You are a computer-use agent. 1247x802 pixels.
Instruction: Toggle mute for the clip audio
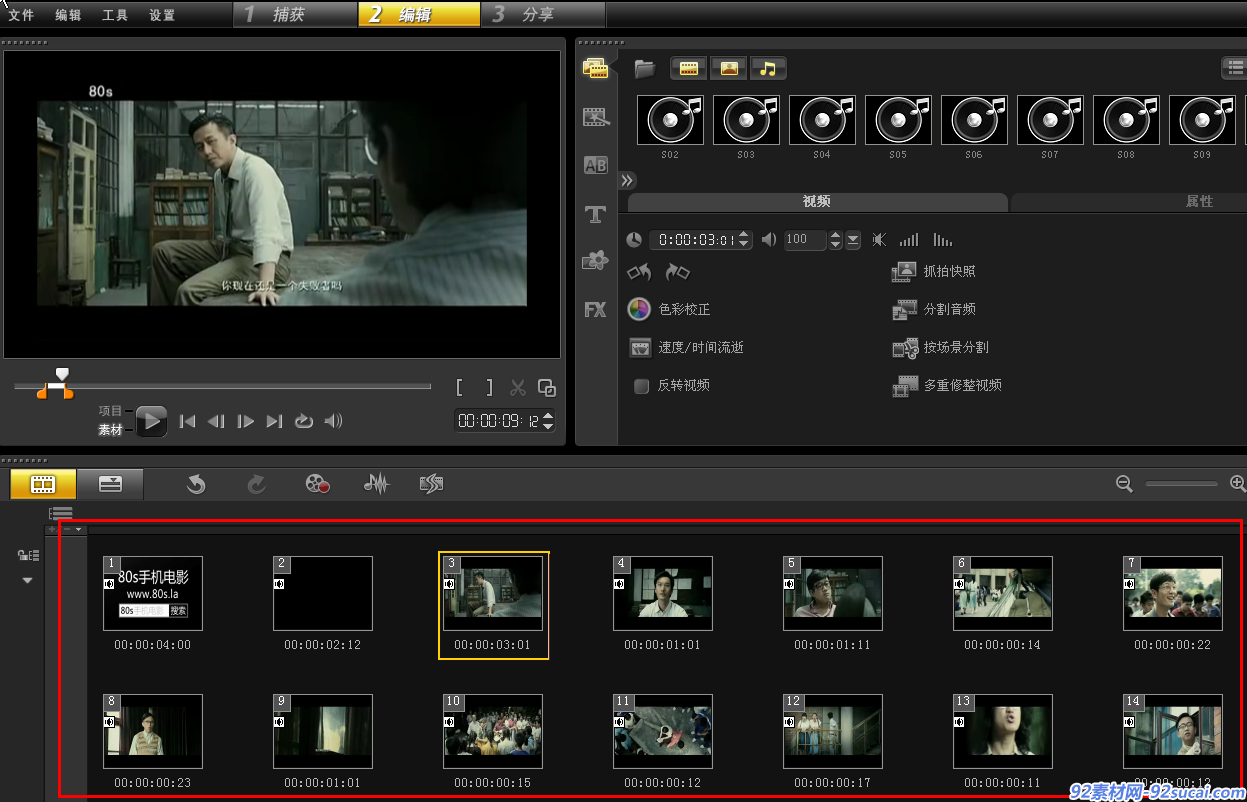[878, 240]
